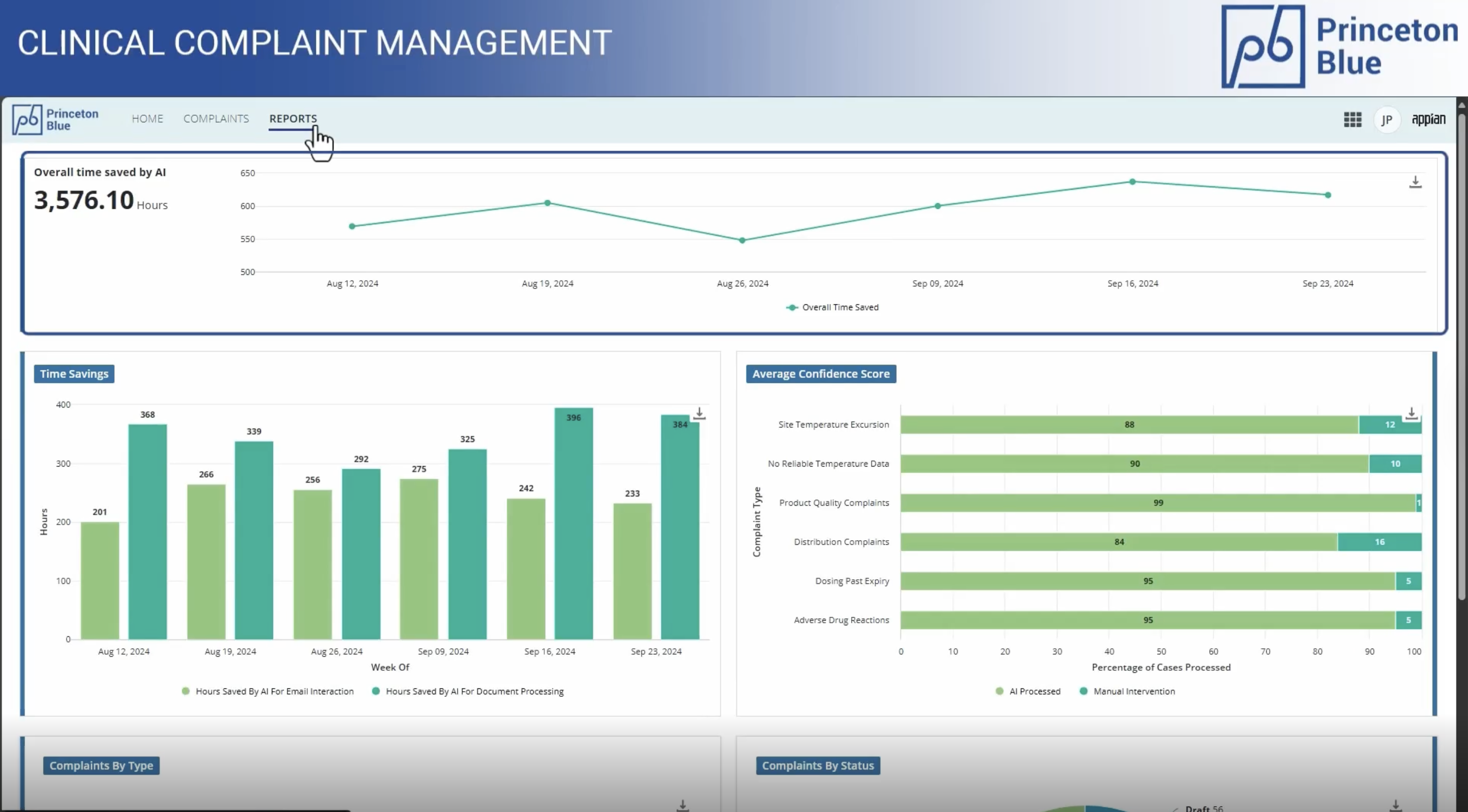Screen dimensions: 1468x812
Task: Download the Complaints By Type chart
Action: tap(683, 805)
